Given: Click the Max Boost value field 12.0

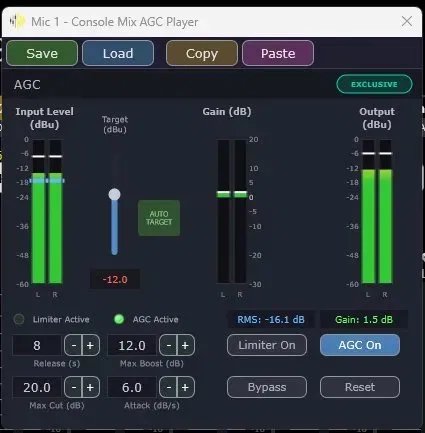Looking at the screenshot, I should point(132,345).
